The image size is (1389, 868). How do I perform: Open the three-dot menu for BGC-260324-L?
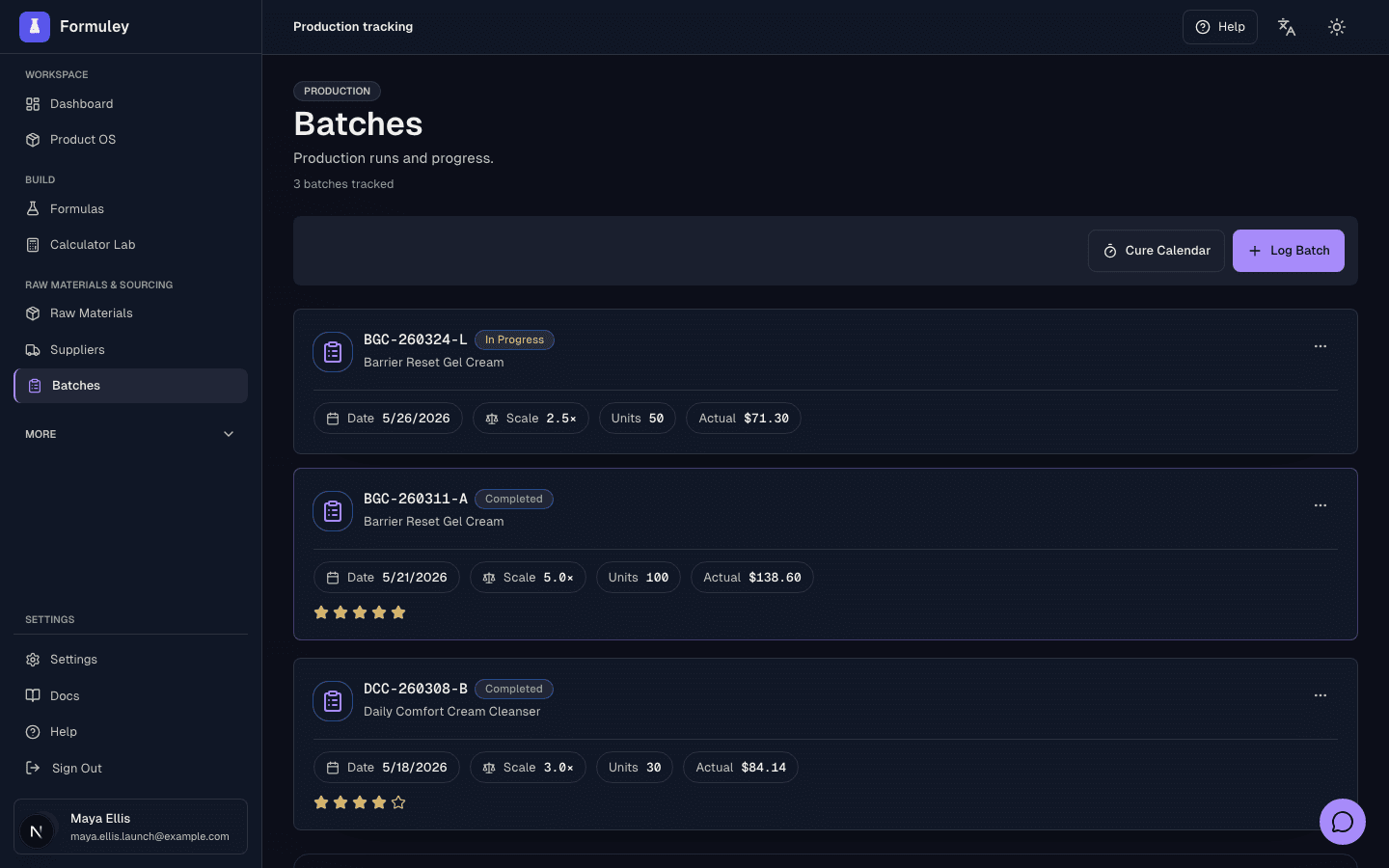1321,346
